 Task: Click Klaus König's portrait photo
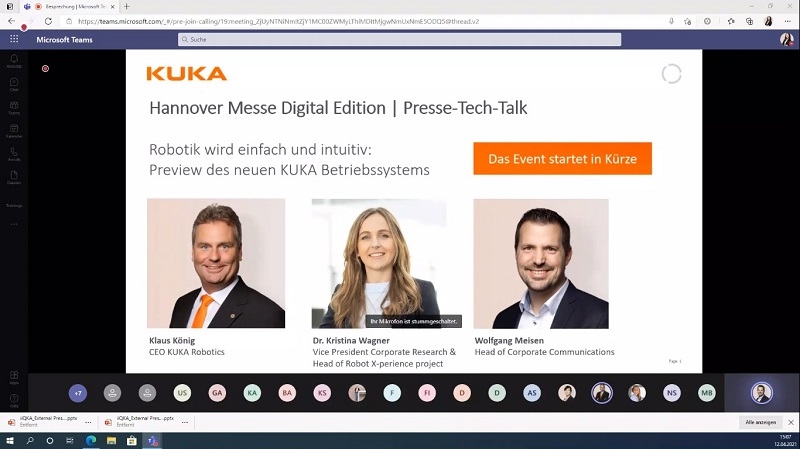(x=216, y=263)
